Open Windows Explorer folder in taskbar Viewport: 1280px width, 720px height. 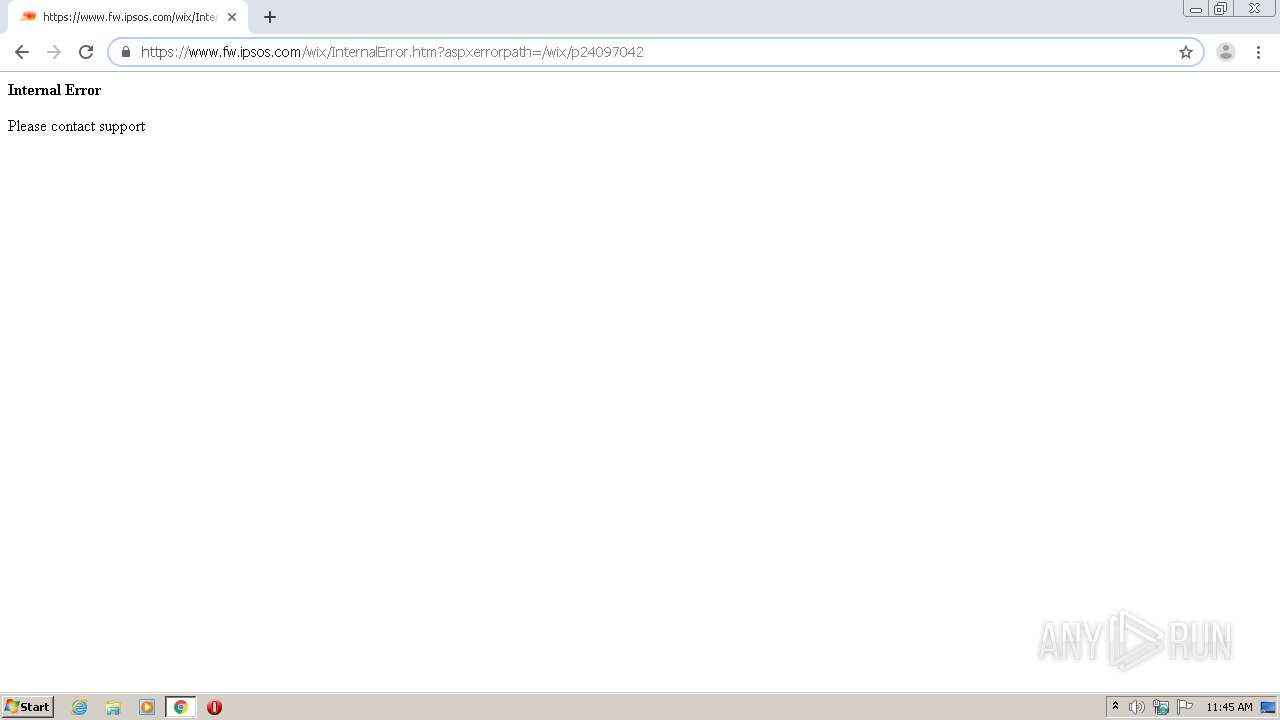pos(113,707)
